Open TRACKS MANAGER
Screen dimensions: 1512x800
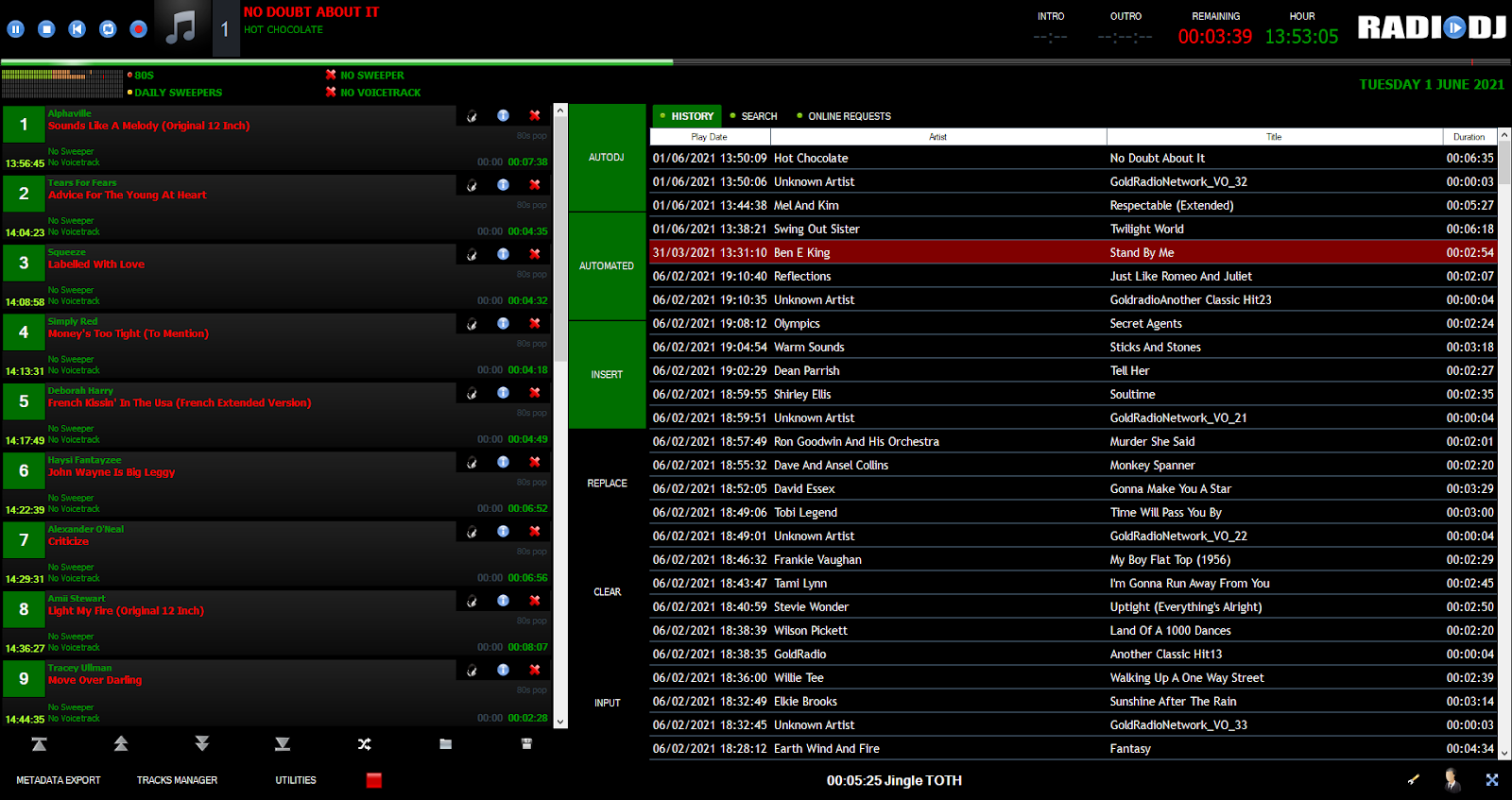click(177, 780)
